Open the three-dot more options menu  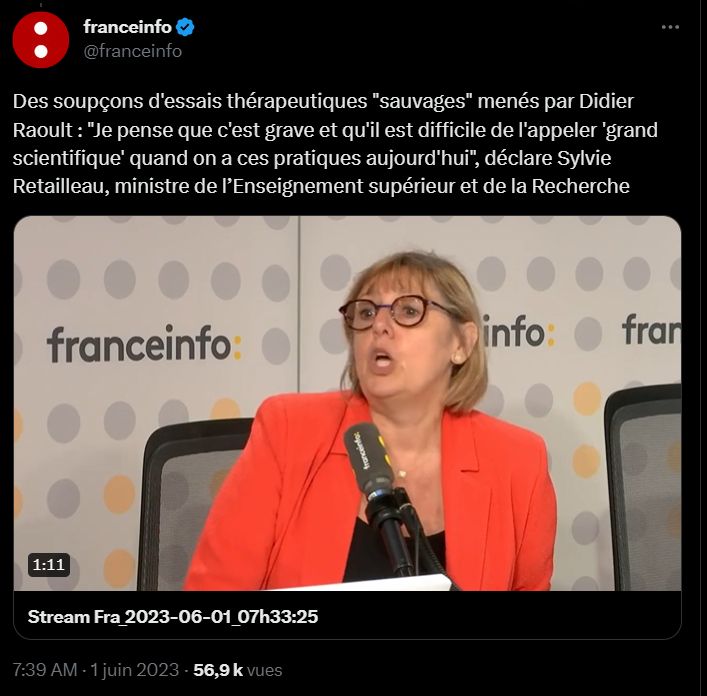(x=670, y=27)
